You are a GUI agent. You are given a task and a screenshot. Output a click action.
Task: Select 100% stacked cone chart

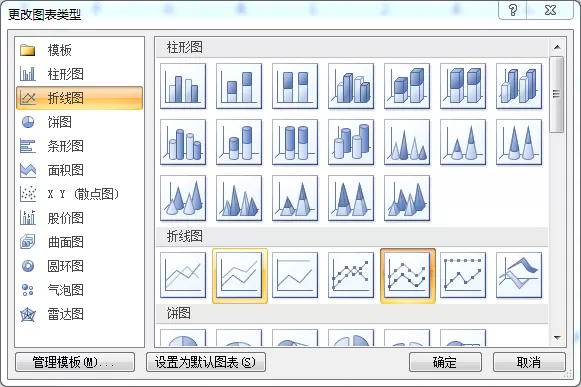tap(519, 142)
